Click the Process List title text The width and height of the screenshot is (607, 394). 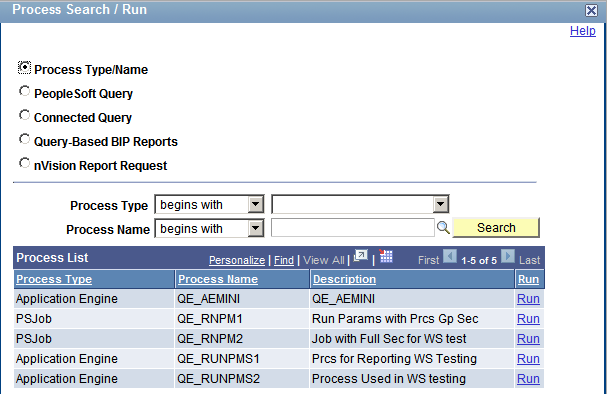[x=52, y=258]
